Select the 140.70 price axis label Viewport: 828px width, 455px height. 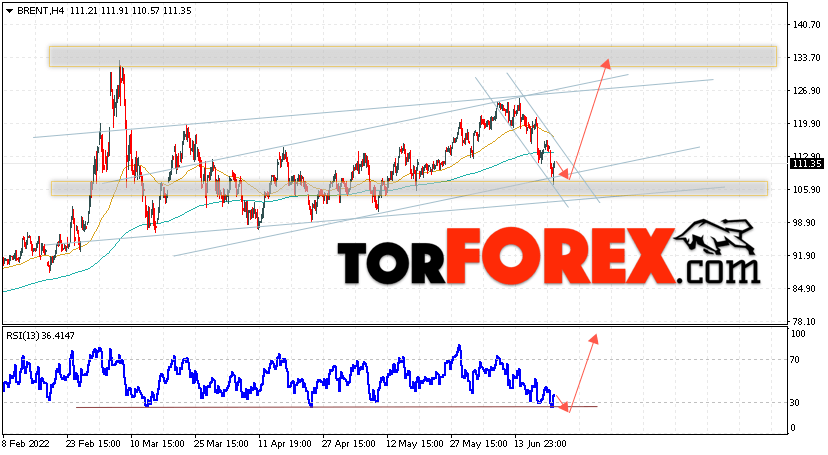point(806,24)
